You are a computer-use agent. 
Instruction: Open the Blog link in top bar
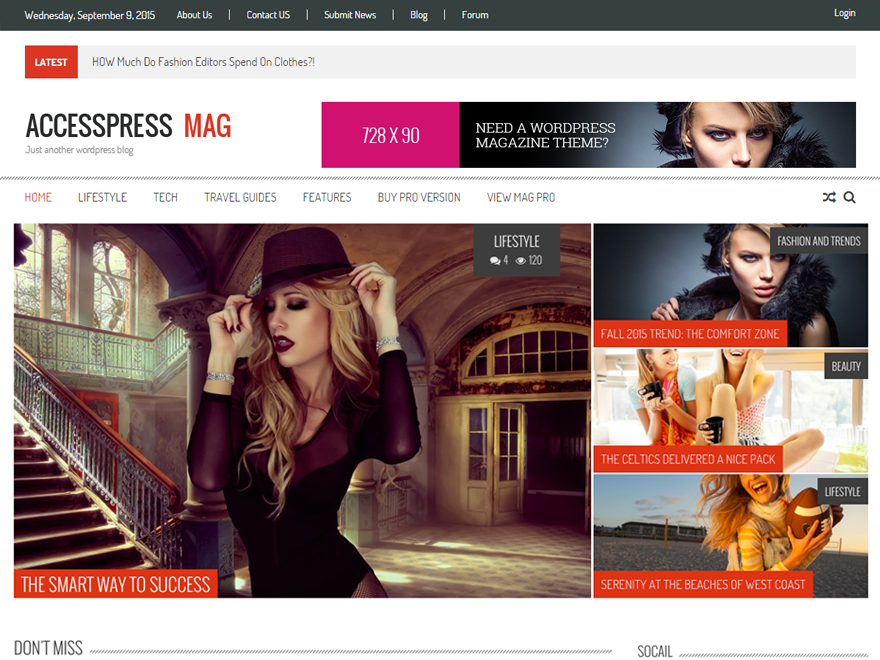[x=419, y=15]
